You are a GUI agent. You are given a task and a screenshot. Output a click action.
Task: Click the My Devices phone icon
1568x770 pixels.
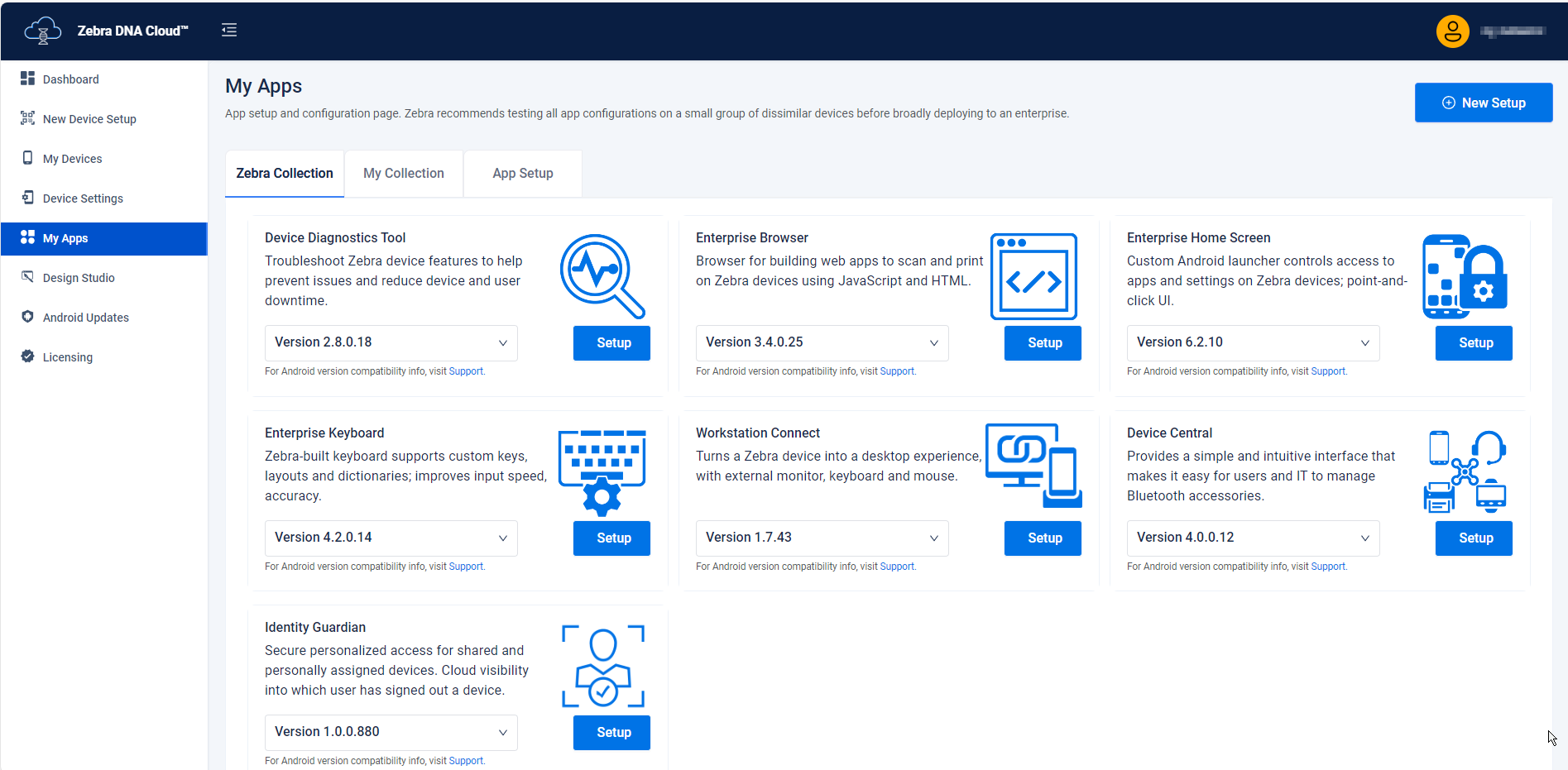(27, 158)
